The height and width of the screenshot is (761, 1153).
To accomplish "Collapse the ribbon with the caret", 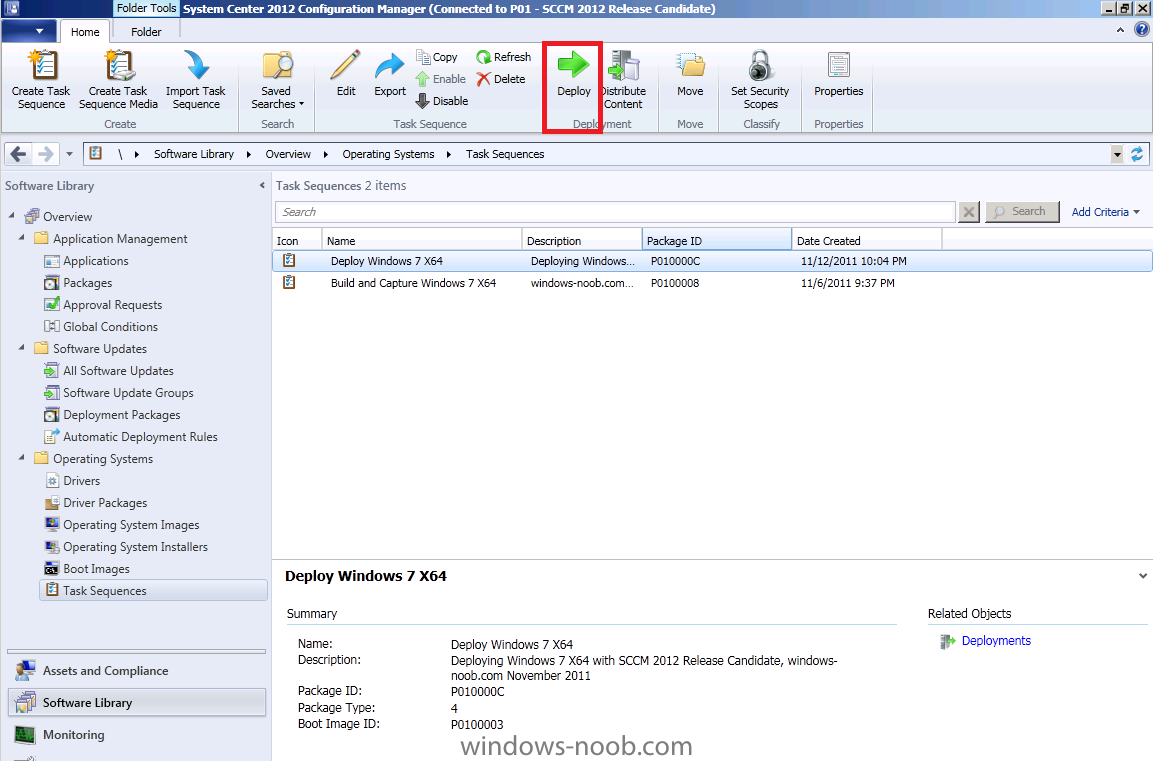I will [x=1120, y=30].
